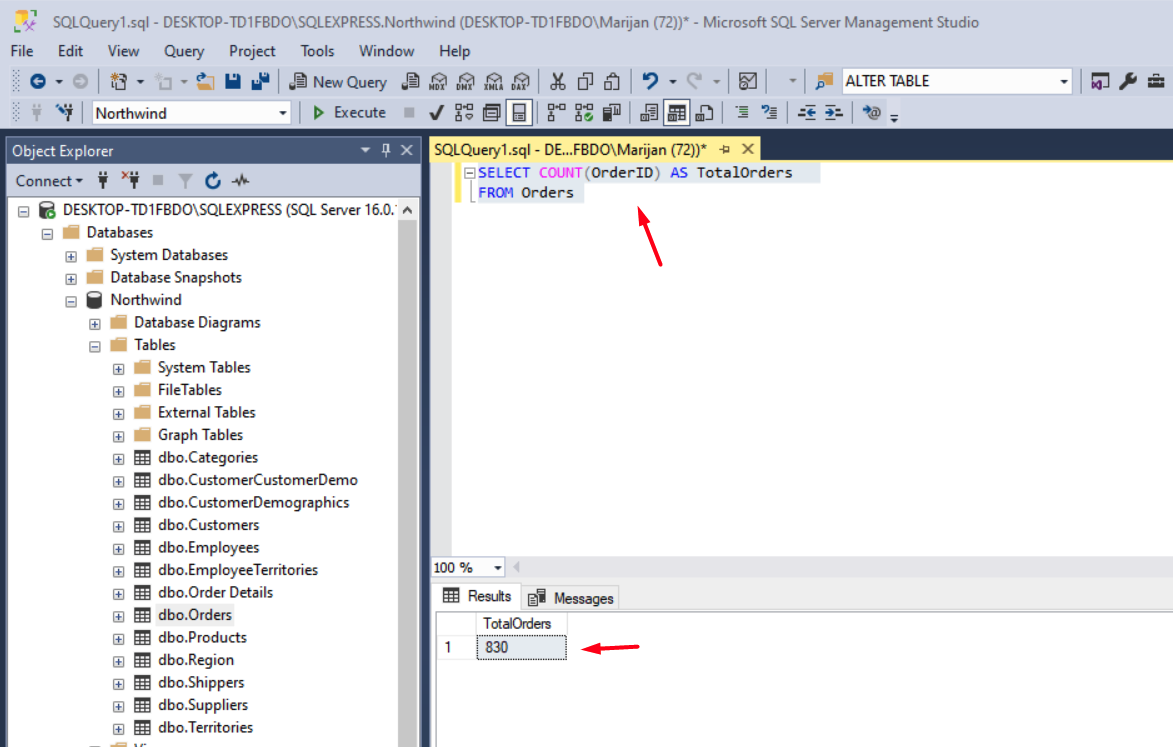Image resolution: width=1173 pixels, height=747 pixels.
Task: Toggle Results to Grid mode
Action: pyautogui.click(x=676, y=113)
